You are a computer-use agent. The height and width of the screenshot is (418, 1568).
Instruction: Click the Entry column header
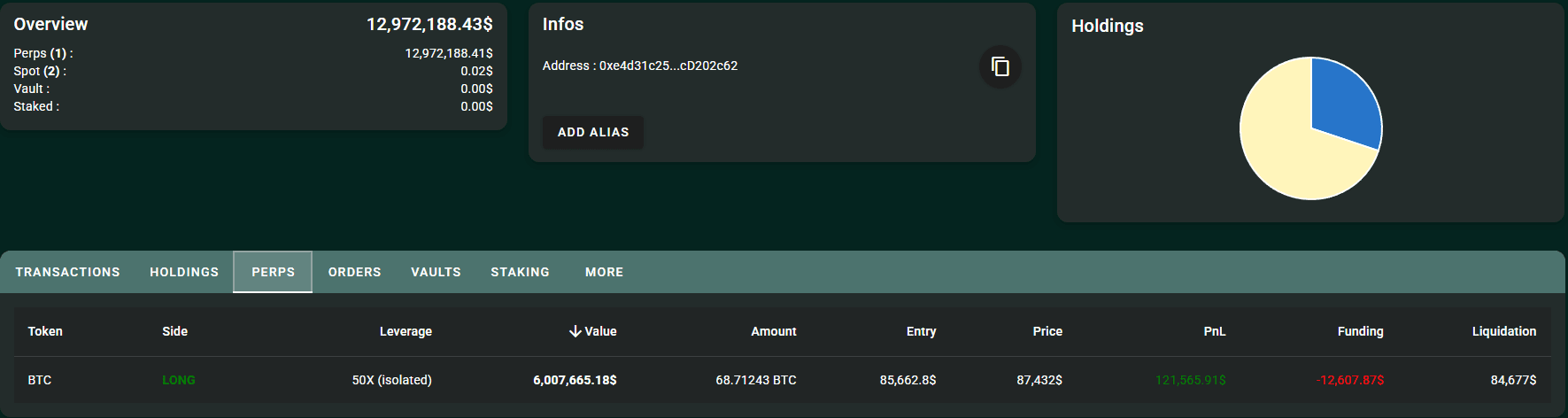921,331
